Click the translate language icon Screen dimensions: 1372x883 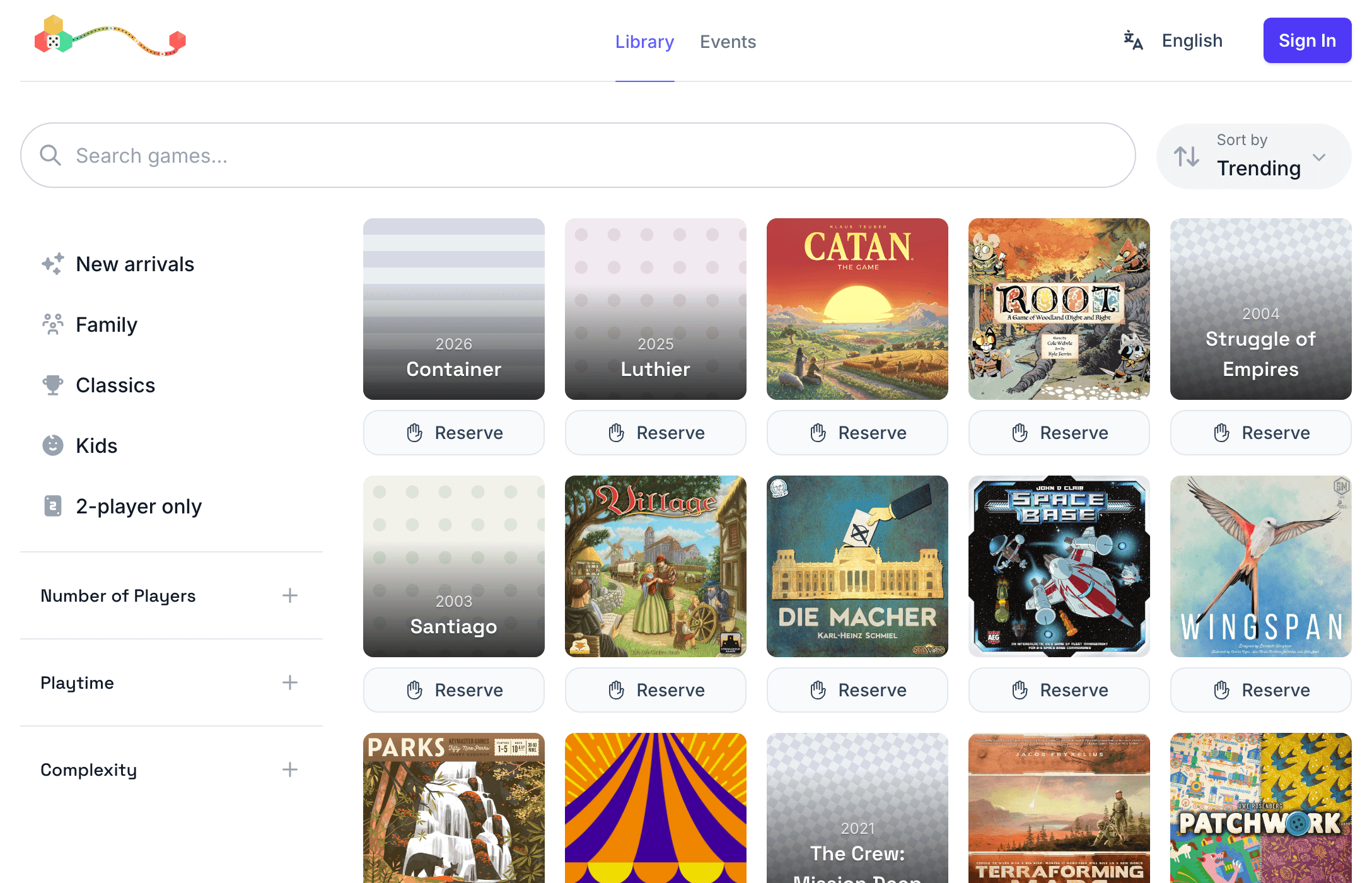point(1133,40)
